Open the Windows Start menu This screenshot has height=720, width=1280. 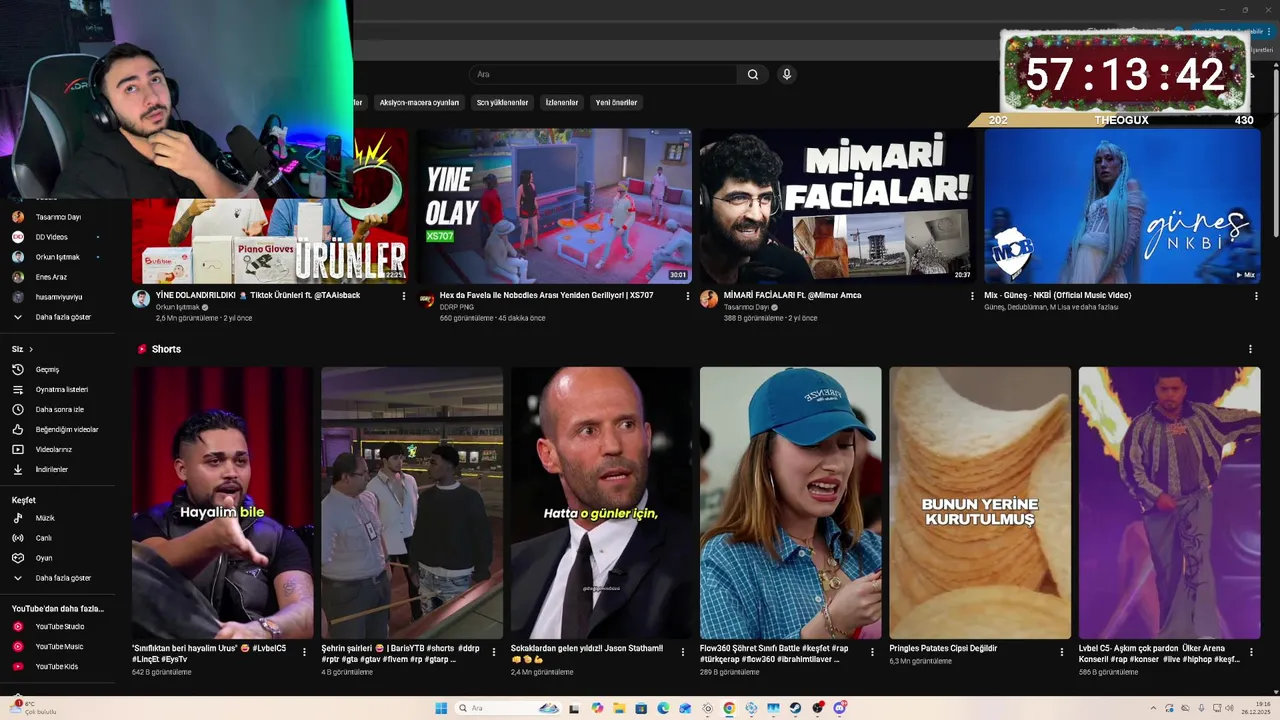pos(441,708)
